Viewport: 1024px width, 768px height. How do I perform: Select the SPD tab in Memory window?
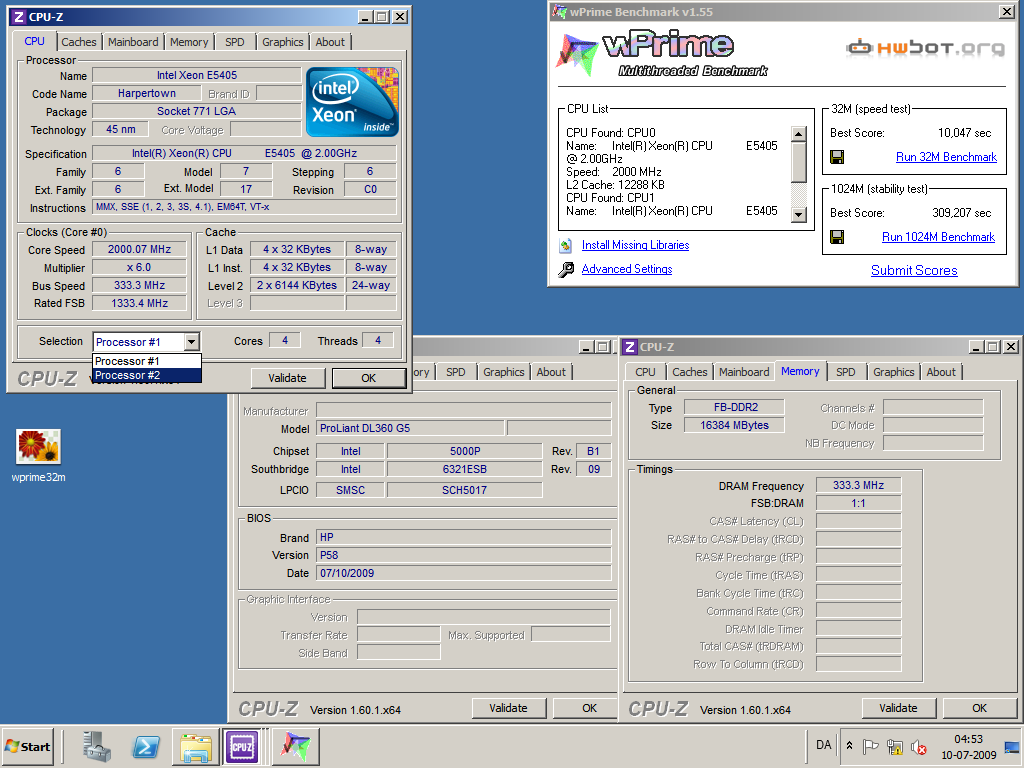pyautogui.click(x=846, y=372)
